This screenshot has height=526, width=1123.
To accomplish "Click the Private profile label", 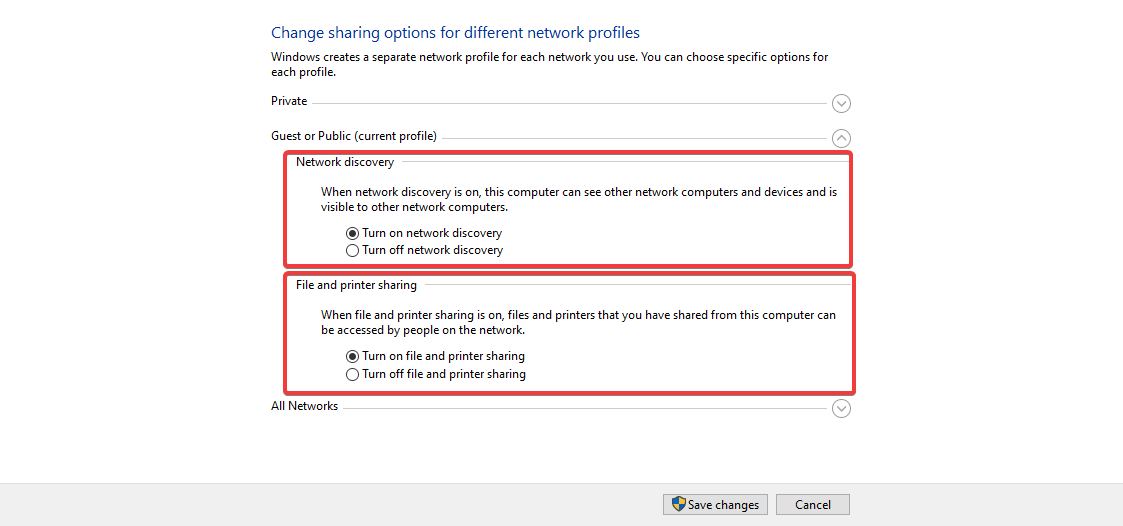I will pos(289,101).
